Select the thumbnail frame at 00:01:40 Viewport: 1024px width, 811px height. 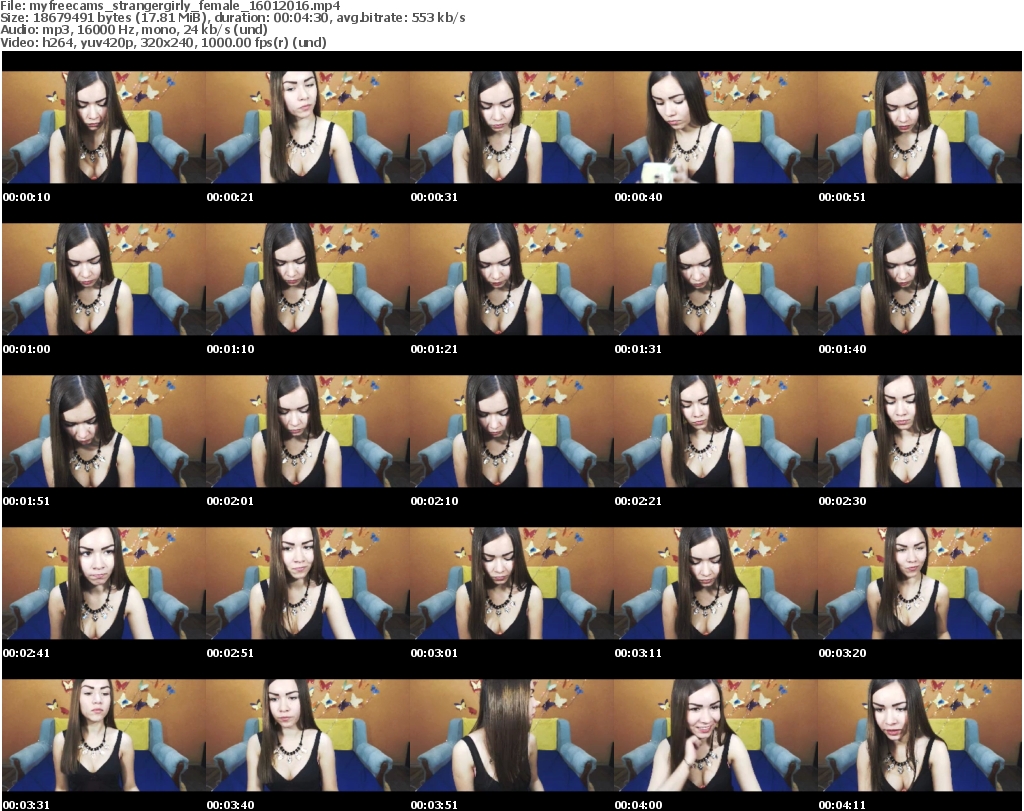point(919,279)
